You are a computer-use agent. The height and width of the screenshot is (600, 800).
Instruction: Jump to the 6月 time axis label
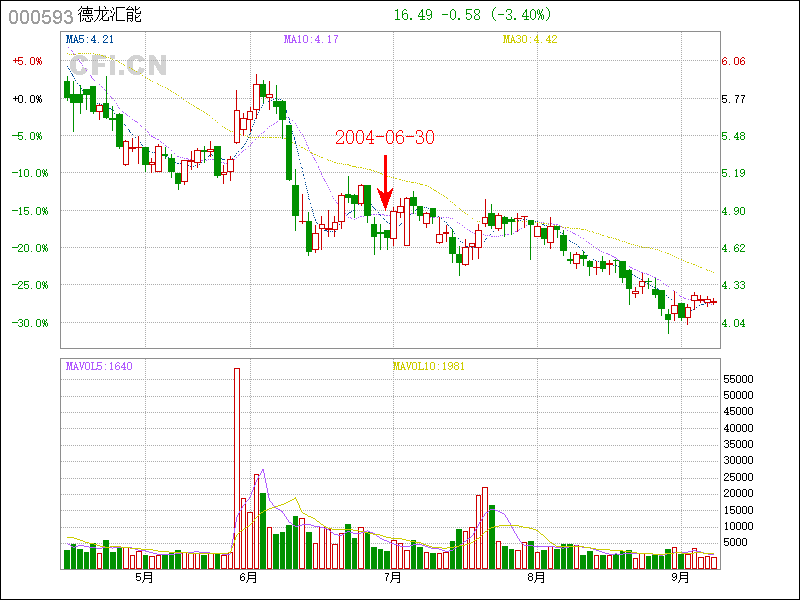[248, 577]
